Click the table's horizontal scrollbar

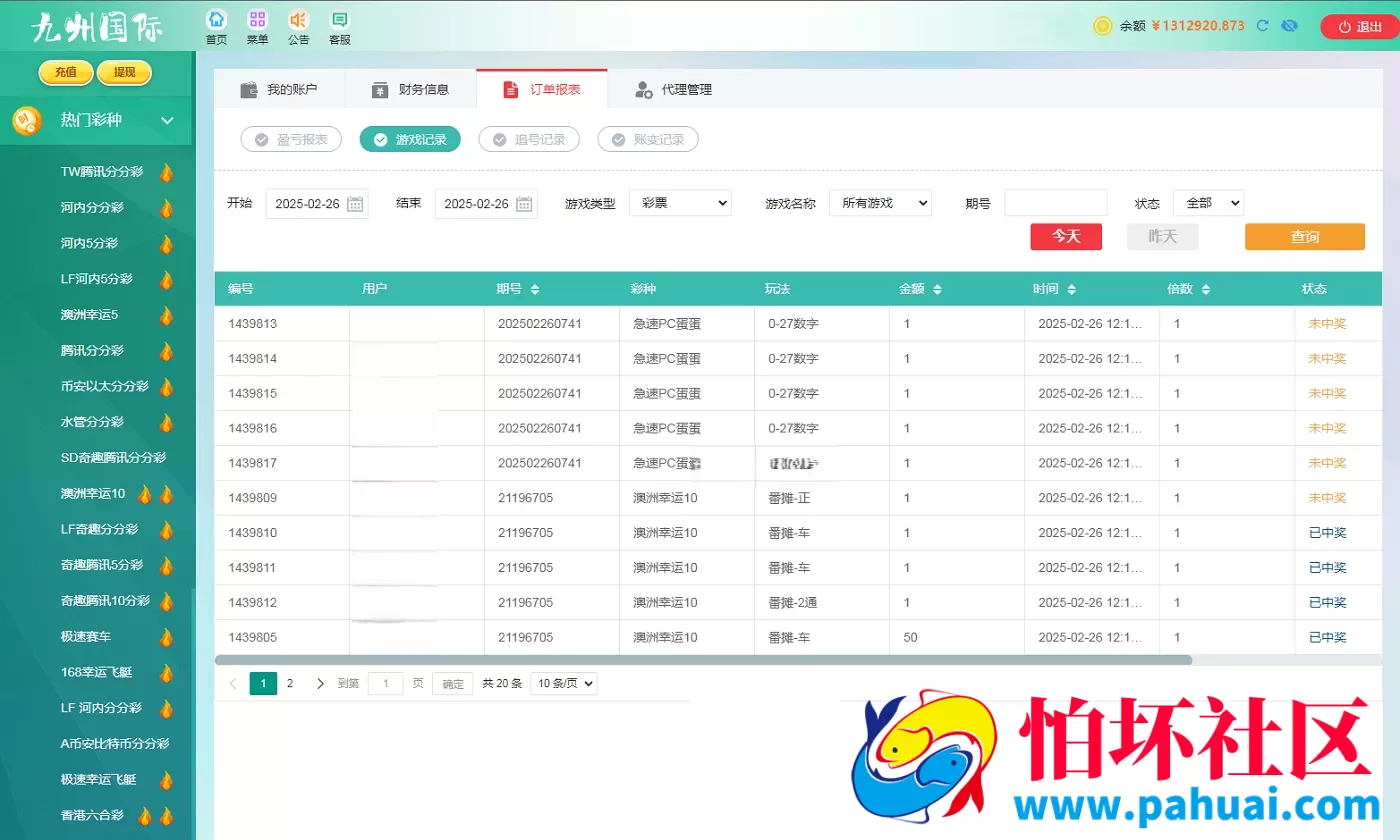tap(703, 660)
